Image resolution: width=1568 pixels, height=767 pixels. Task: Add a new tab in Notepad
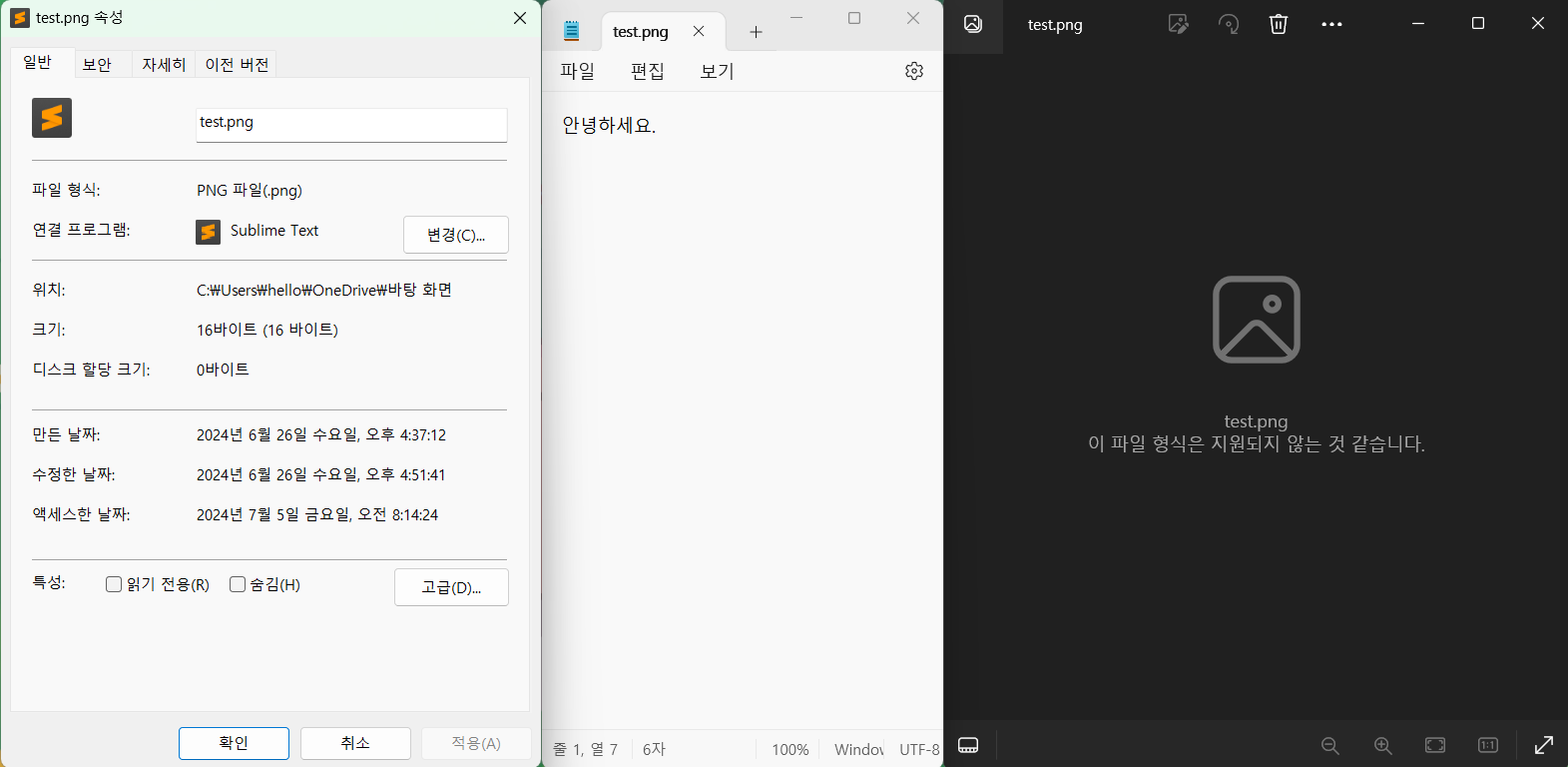tap(756, 32)
